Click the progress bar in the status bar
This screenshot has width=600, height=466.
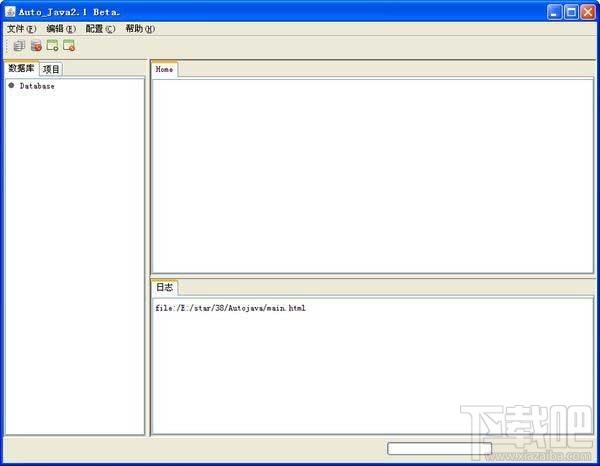tap(439, 449)
